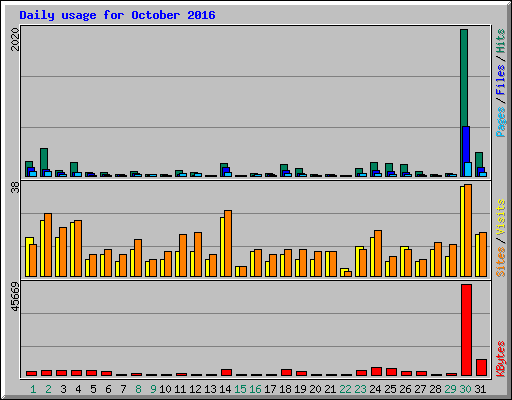Click the orange Sites bar for day 12

198,254
